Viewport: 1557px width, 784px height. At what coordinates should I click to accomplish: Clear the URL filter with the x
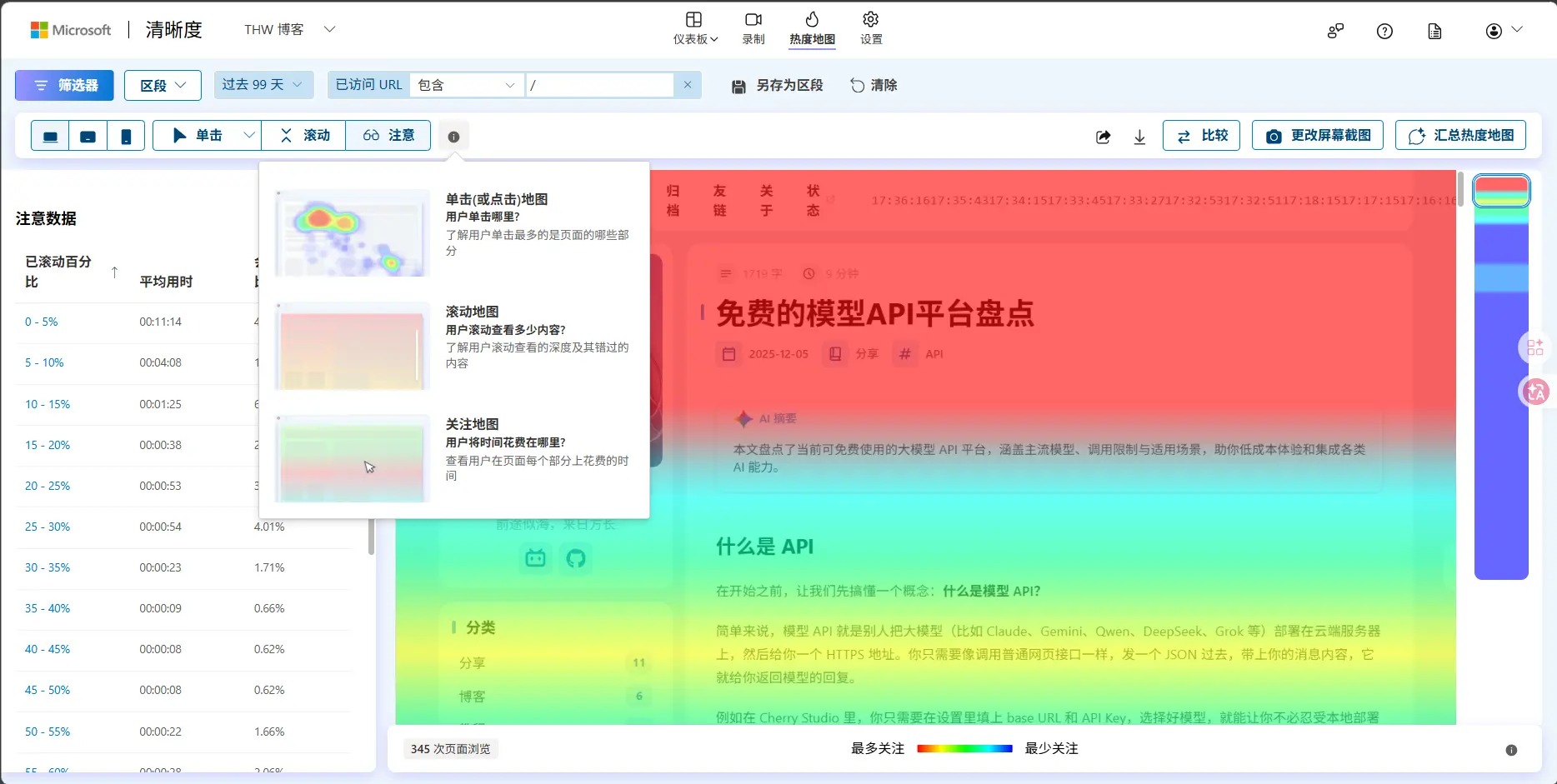[687, 84]
